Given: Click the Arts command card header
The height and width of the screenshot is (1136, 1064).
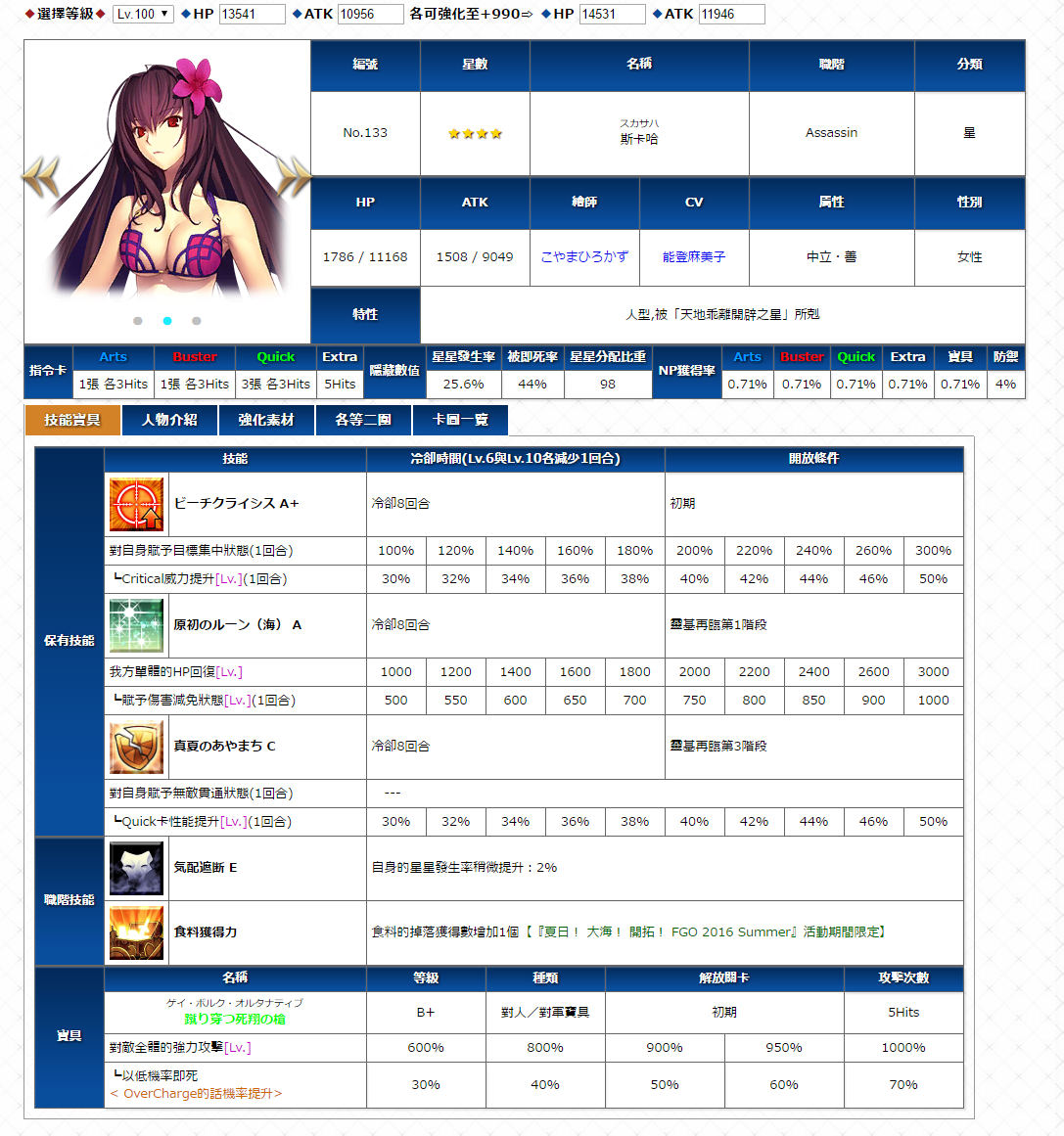Looking at the screenshot, I should 114,357.
